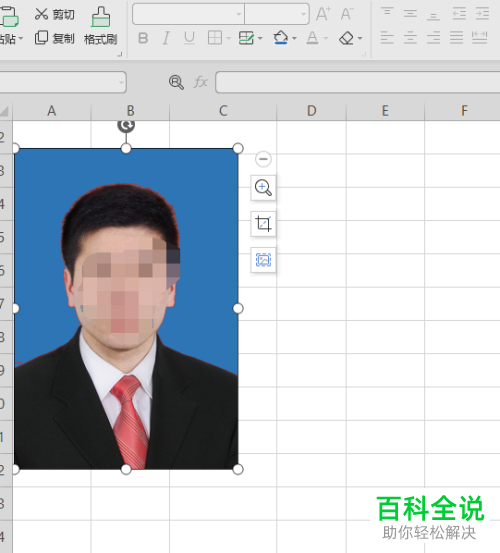Click the right-middle handle of the photo

tap(238, 309)
